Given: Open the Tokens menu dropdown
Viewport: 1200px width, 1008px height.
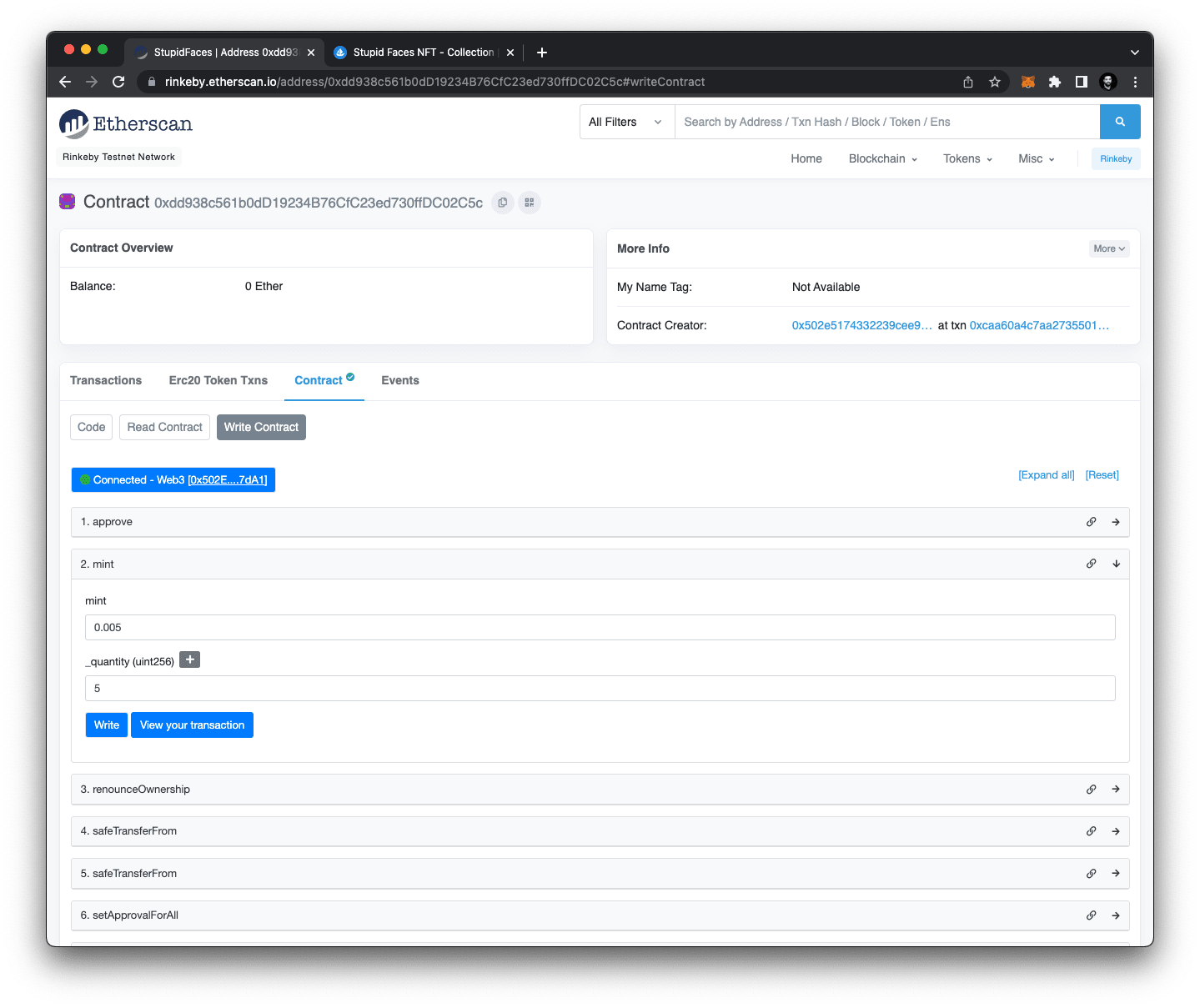Looking at the screenshot, I should pos(968,158).
